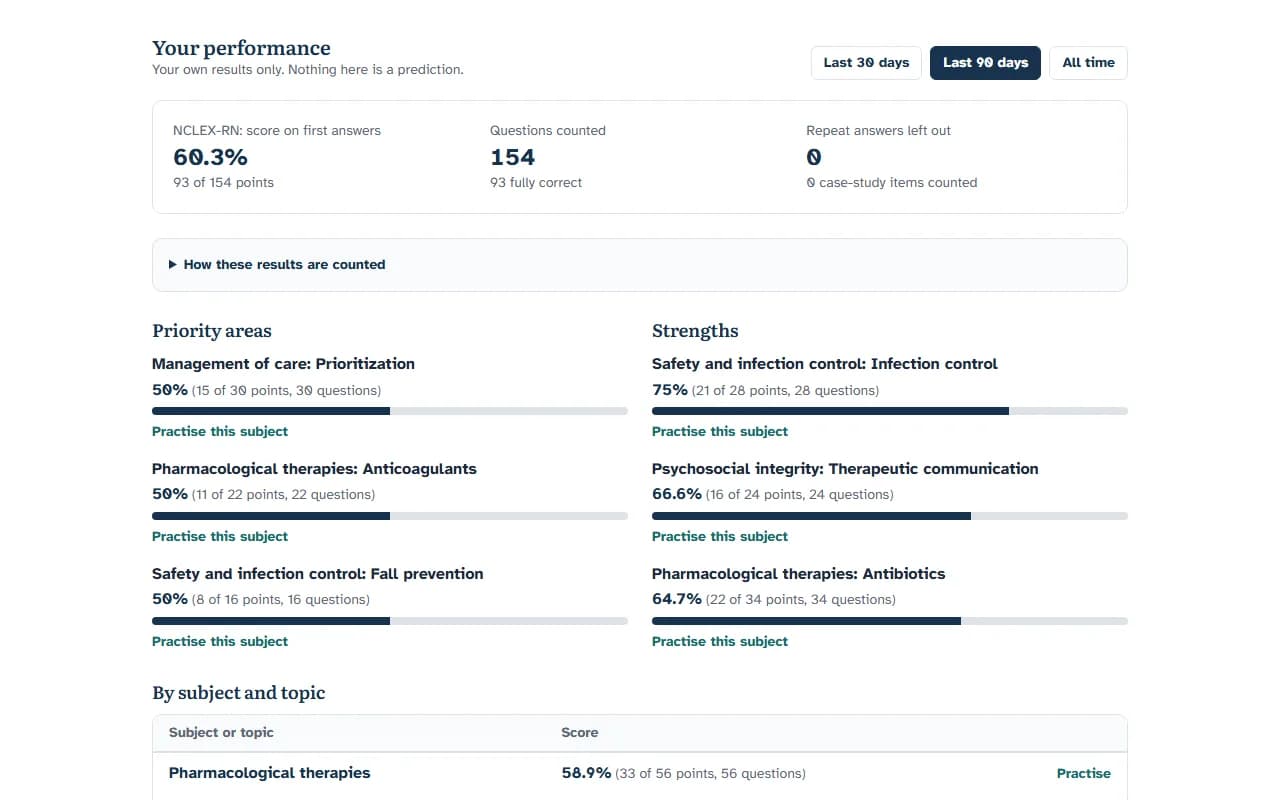Click "NCLEX-RN: score on first answers" label
This screenshot has height=800, width=1280.
click(277, 131)
